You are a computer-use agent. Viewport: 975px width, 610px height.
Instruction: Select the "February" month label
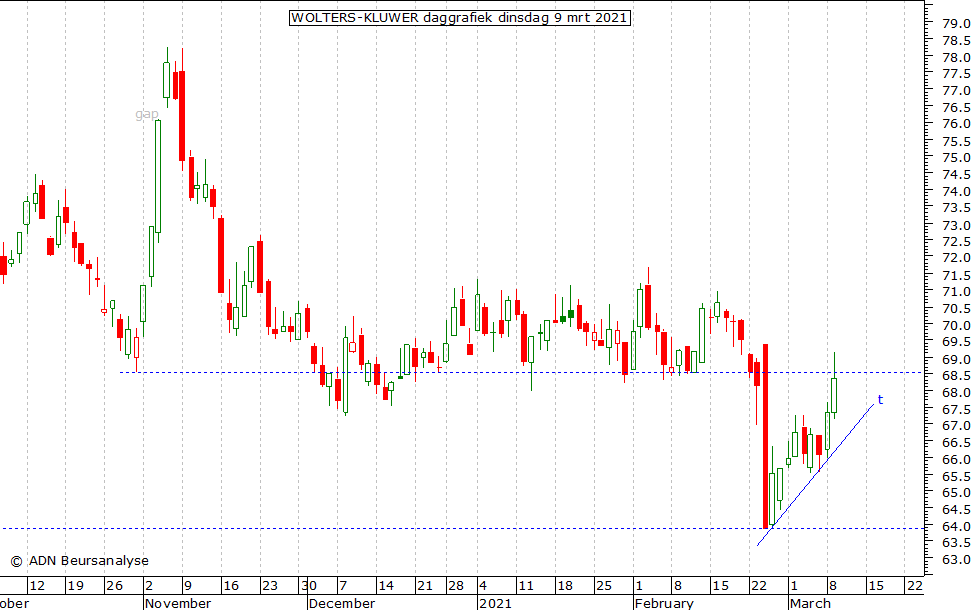point(665,603)
